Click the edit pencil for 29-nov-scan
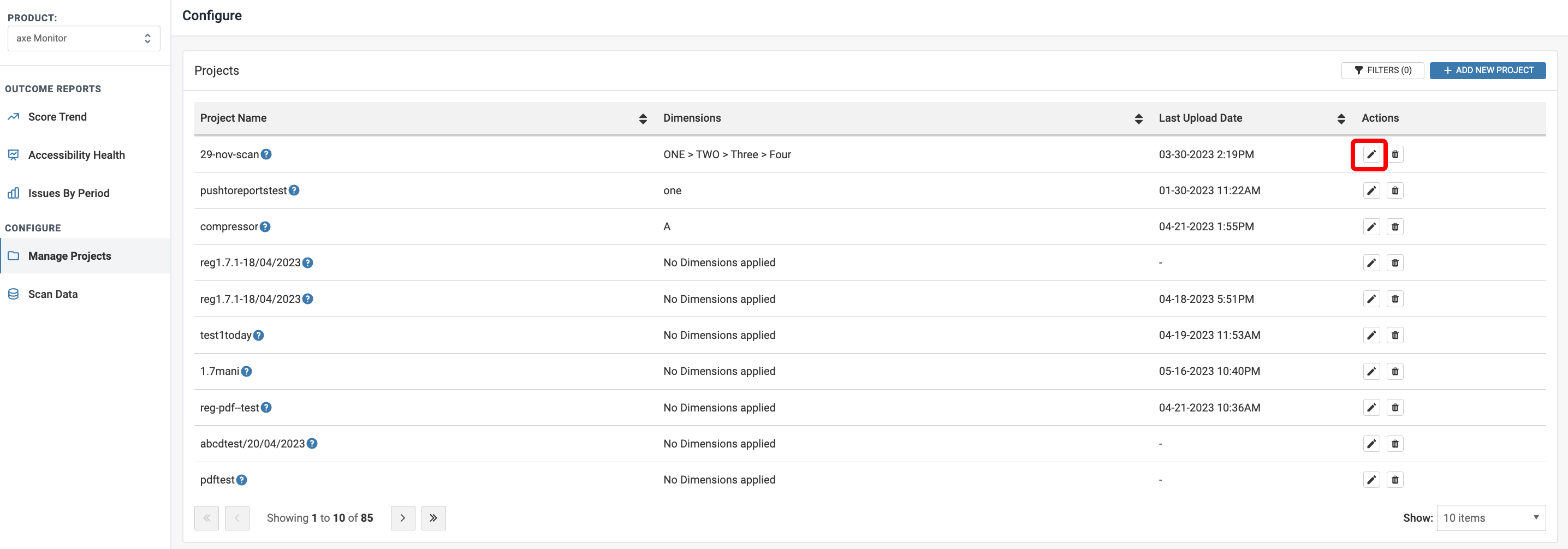Viewport: 1568px width, 549px height. pyautogui.click(x=1371, y=154)
